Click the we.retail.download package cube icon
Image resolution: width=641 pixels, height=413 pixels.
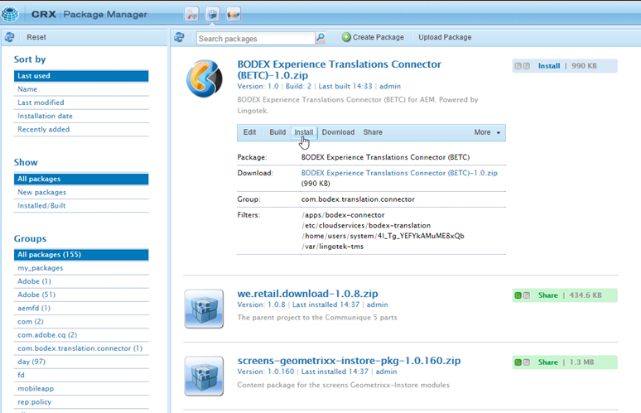(204, 309)
